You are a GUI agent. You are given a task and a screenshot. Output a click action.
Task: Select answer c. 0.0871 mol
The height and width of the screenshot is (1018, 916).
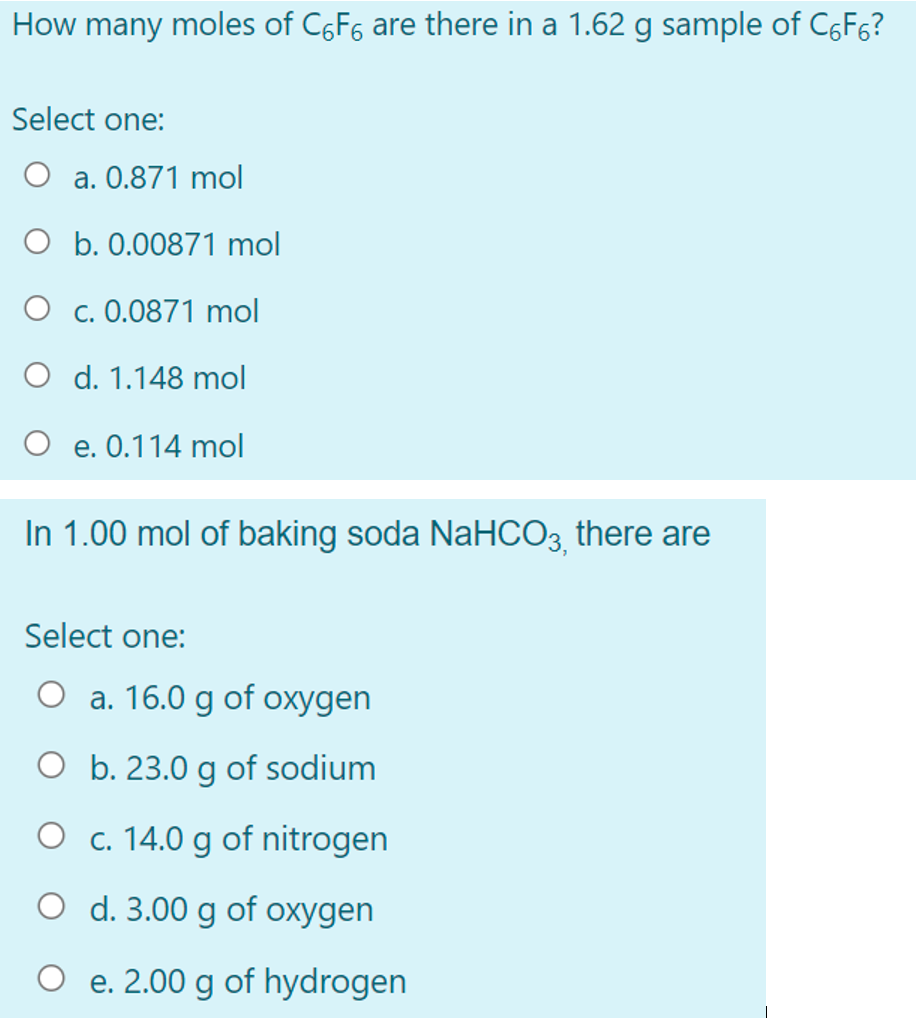tap(37, 307)
